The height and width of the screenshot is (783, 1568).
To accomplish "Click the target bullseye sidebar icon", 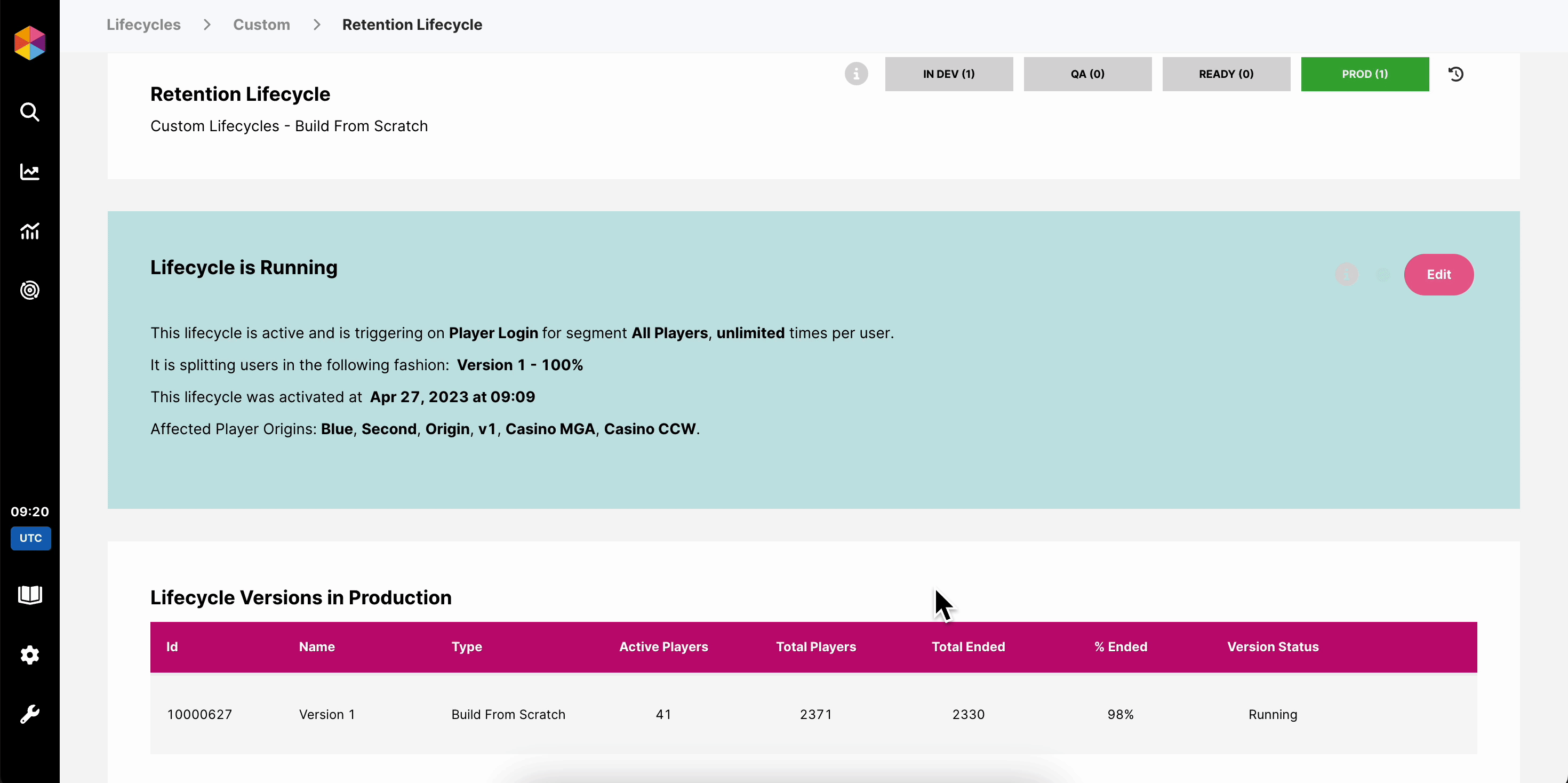I will coord(29,291).
